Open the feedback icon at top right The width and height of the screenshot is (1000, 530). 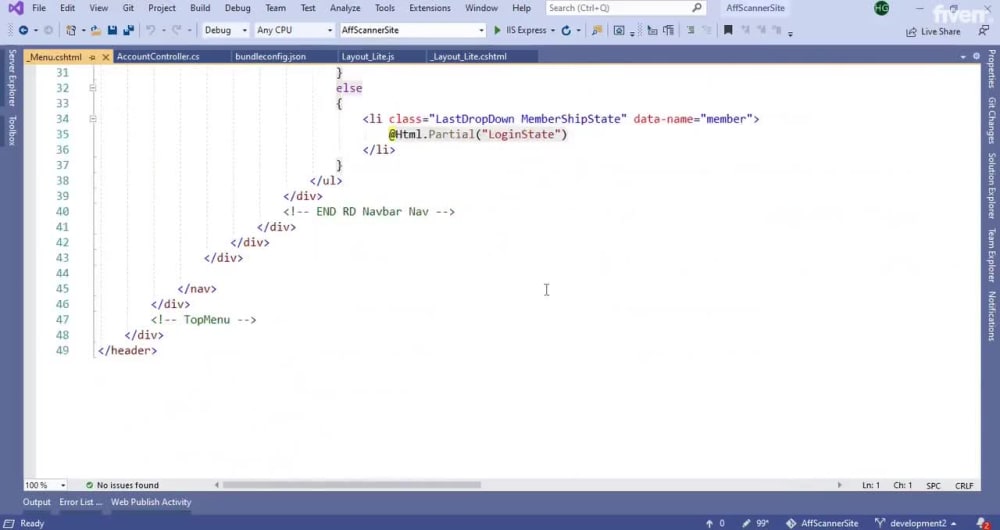click(x=983, y=31)
